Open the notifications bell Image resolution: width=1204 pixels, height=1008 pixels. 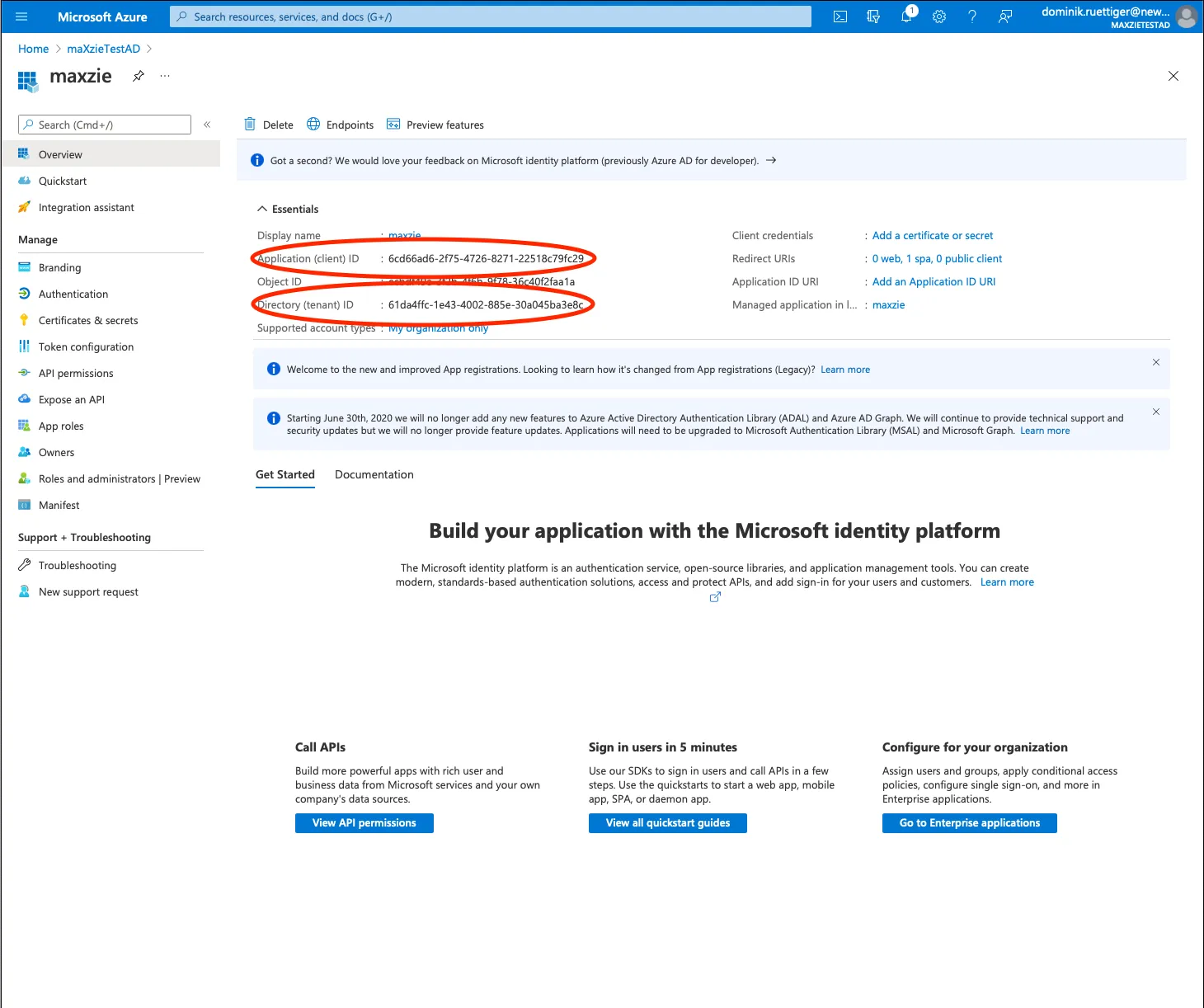[906, 16]
